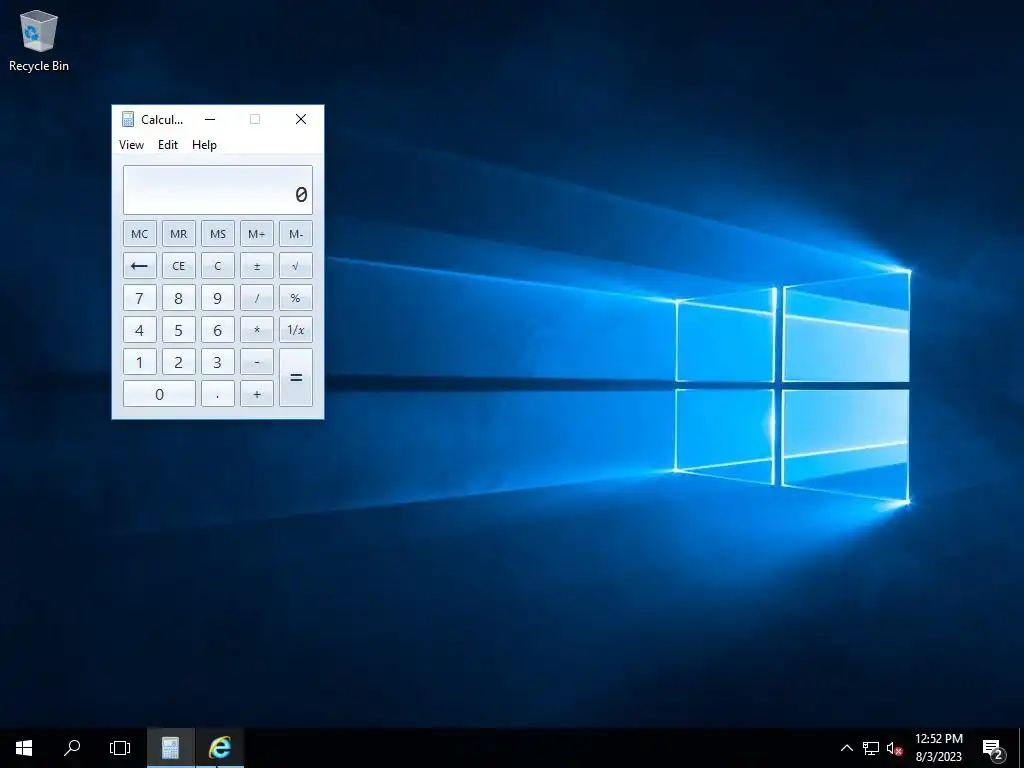This screenshot has width=1024, height=768.
Task: Click the digit 9 key
Action: (x=217, y=298)
